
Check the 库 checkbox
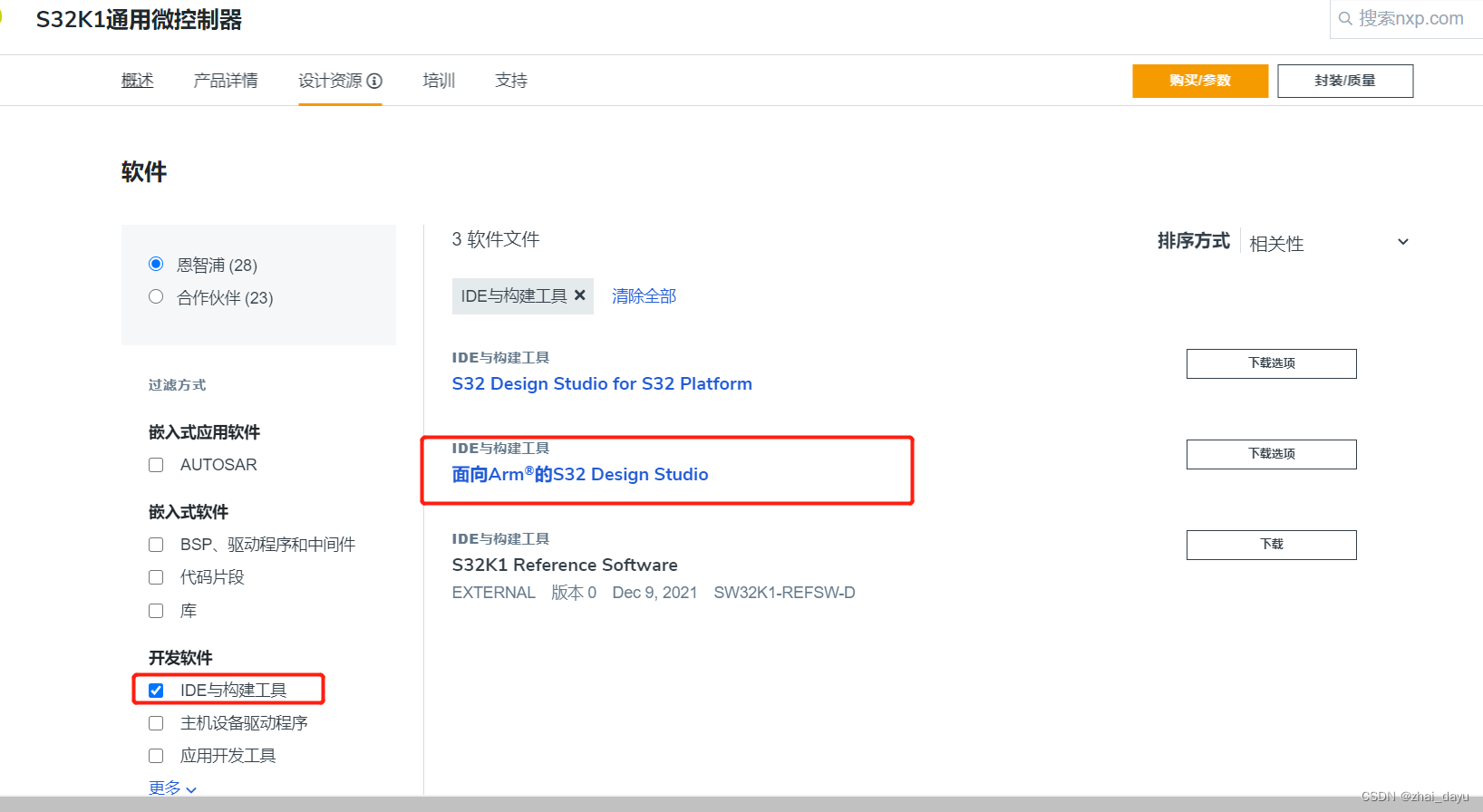tap(156, 611)
